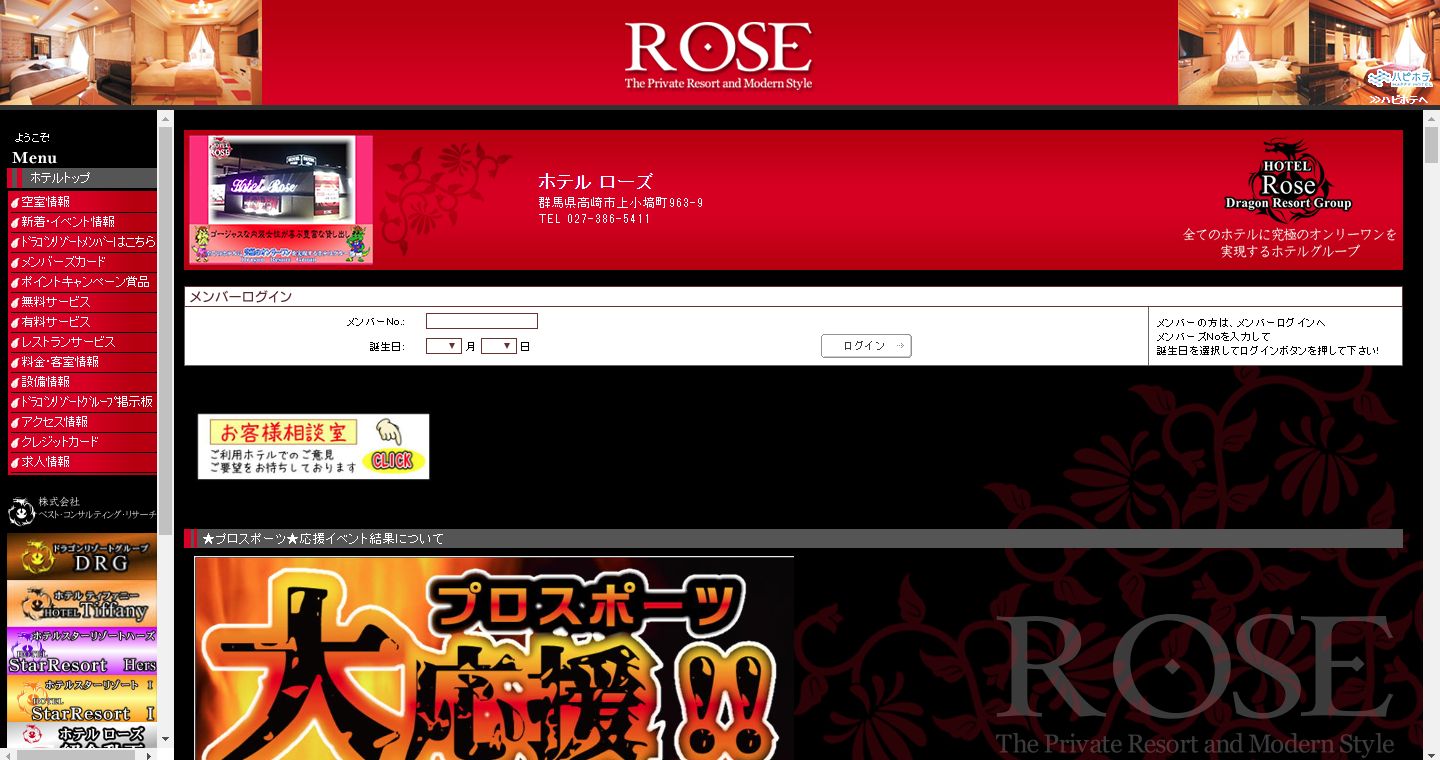Click the メンバーログイン section heading
This screenshot has height=760, width=1440.
click(x=241, y=297)
